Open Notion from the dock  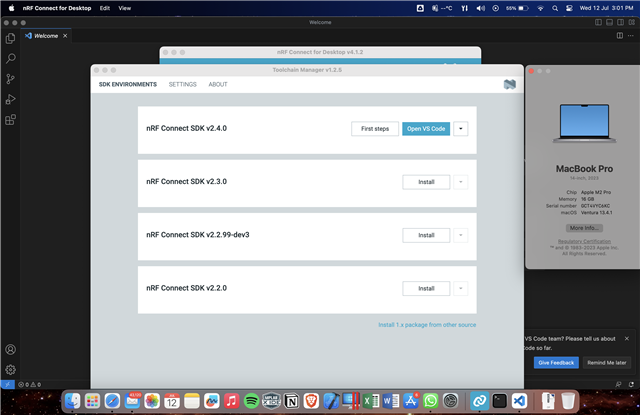[291, 401]
